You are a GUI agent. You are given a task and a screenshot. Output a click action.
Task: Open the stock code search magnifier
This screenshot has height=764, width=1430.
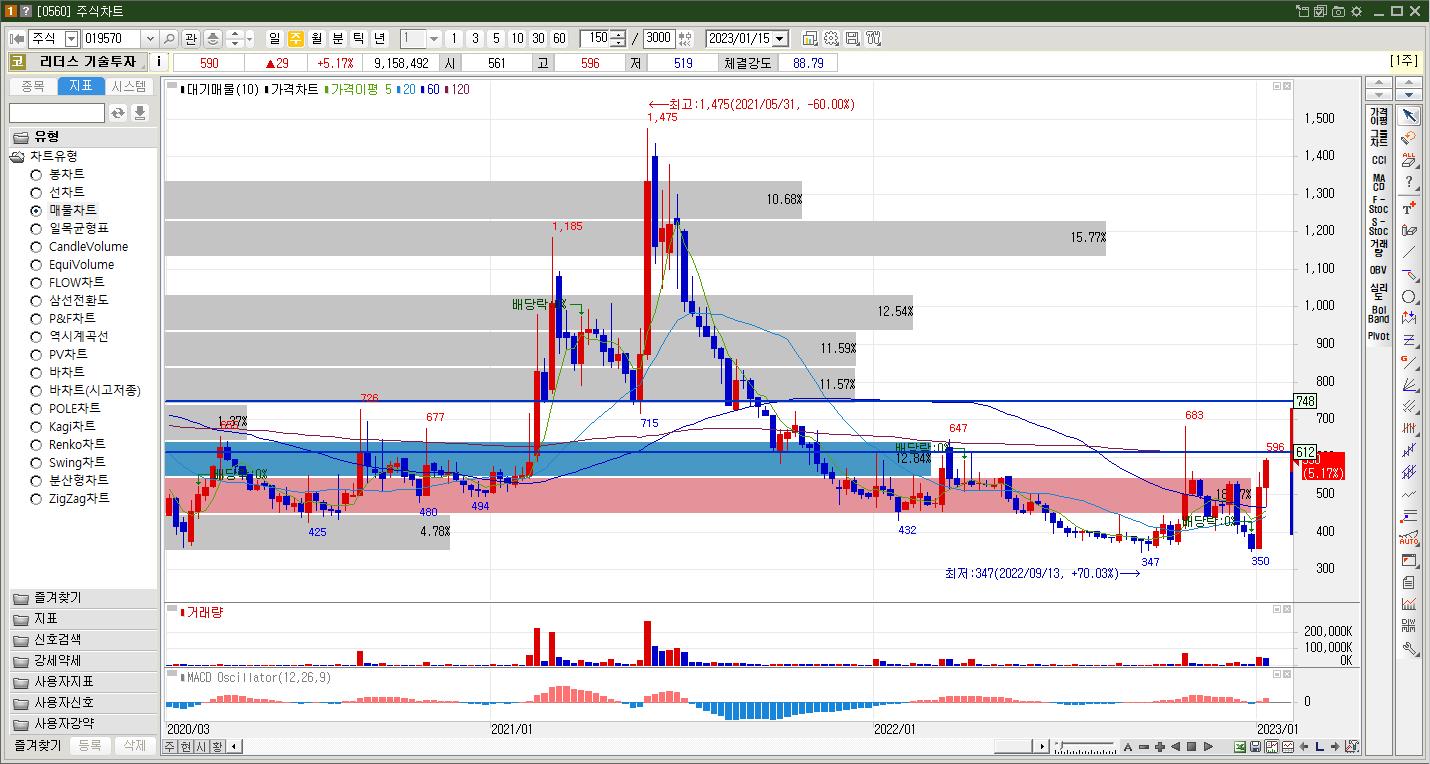coord(169,38)
